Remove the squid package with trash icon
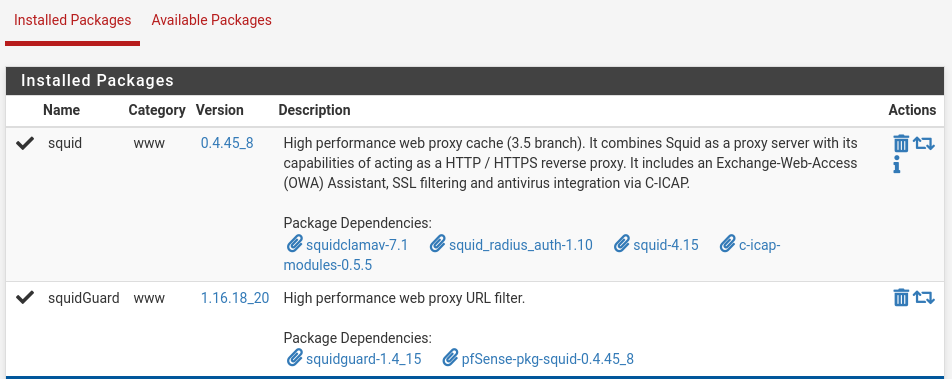This screenshot has width=952, height=379. pos(901,144)
